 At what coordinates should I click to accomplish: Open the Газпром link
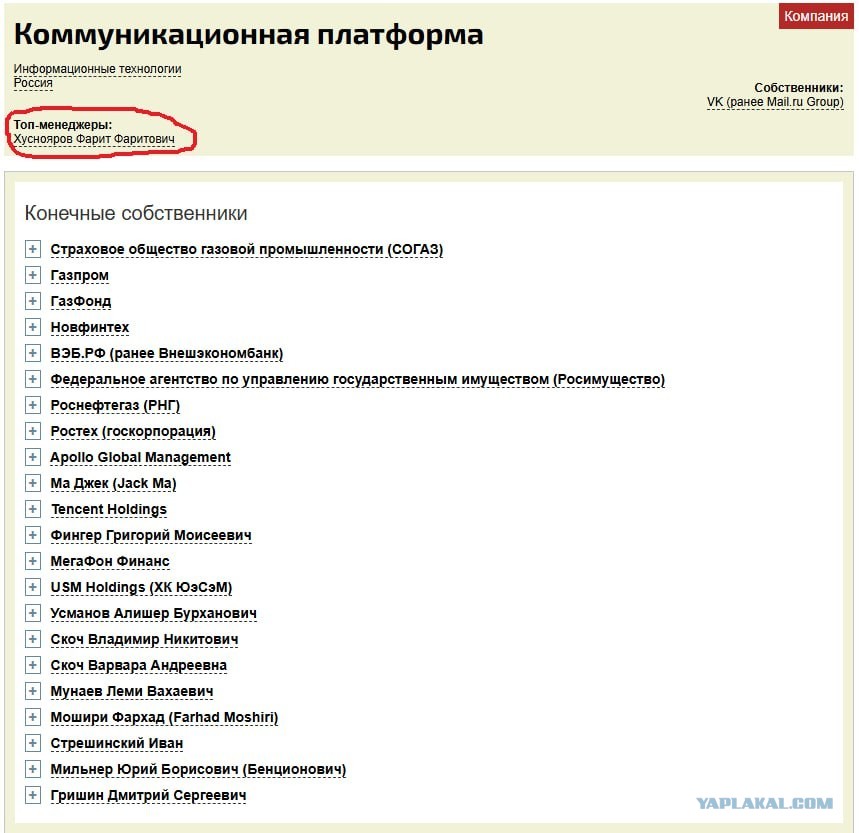point(79,275)
